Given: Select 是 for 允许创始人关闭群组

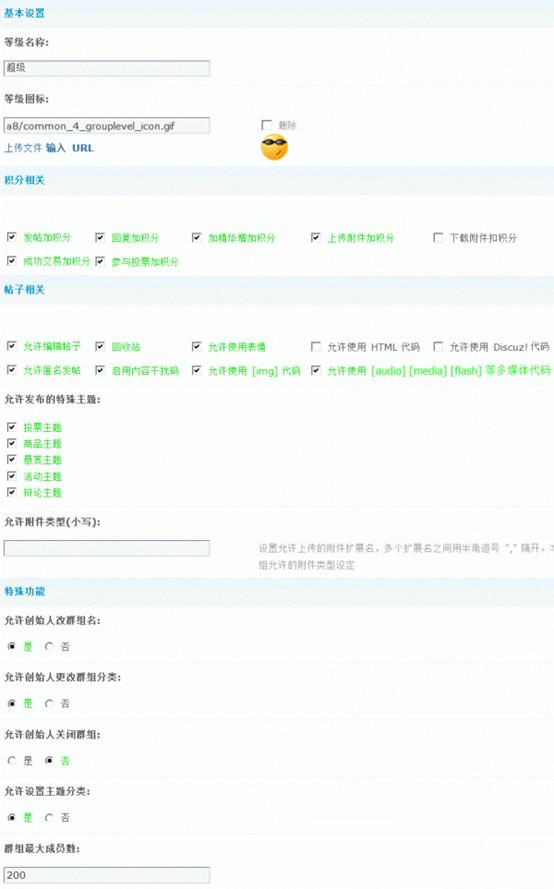Looking at the screenshot, I should pos(11,760).
